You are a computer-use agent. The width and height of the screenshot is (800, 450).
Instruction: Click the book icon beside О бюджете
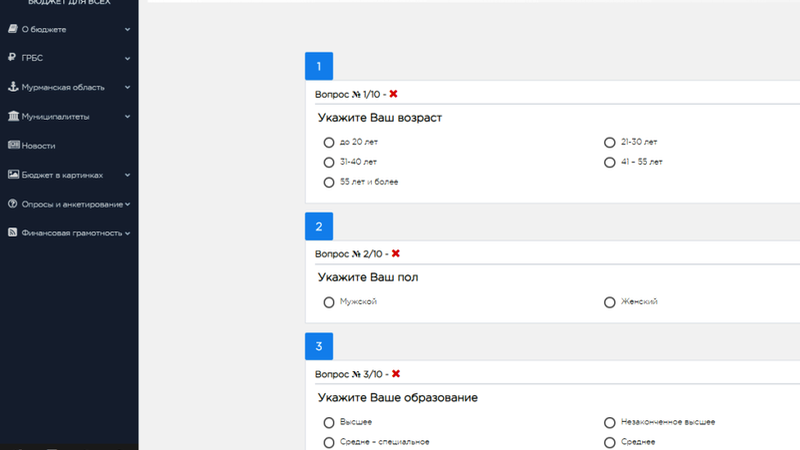(x=13, y=30)
